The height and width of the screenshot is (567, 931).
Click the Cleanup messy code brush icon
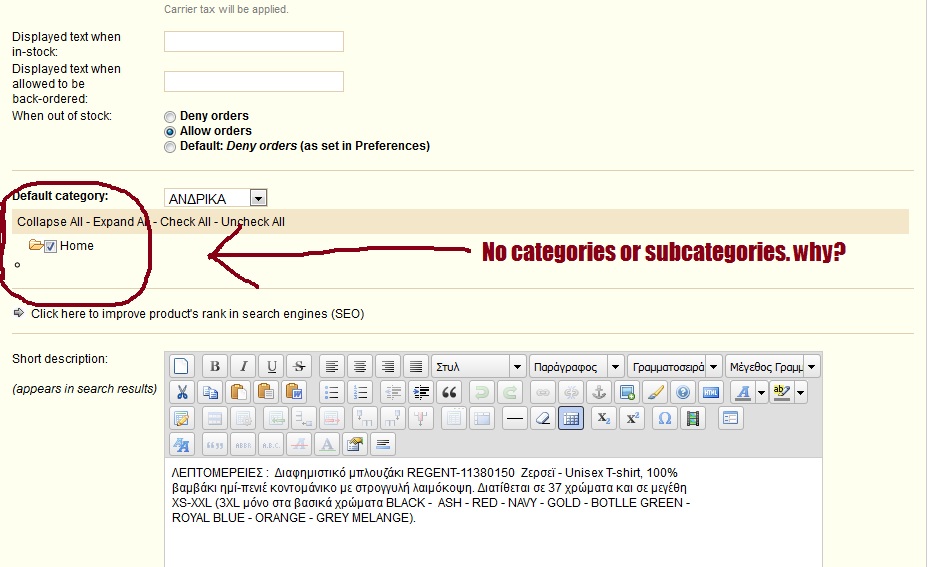tap(655, 392)
